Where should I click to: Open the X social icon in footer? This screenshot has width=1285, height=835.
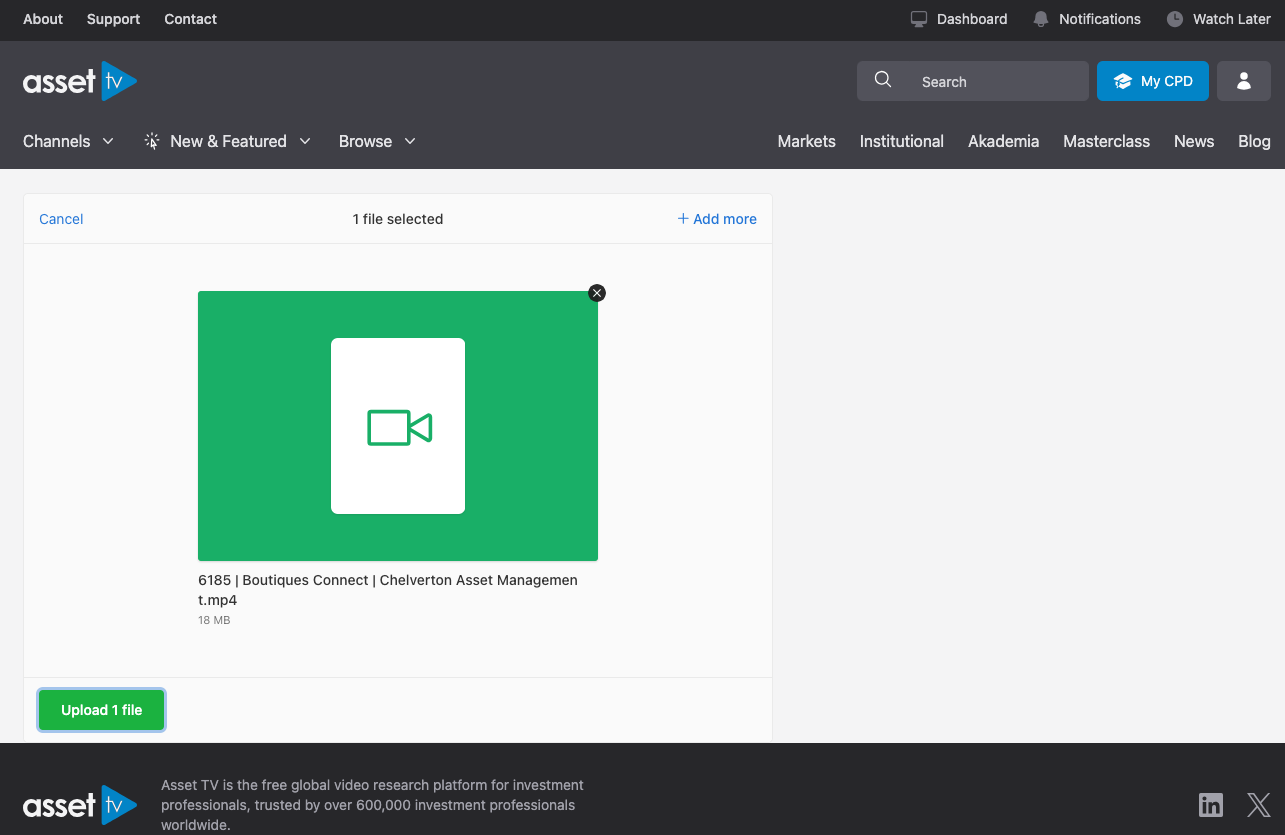click(x=1258, y=804)
